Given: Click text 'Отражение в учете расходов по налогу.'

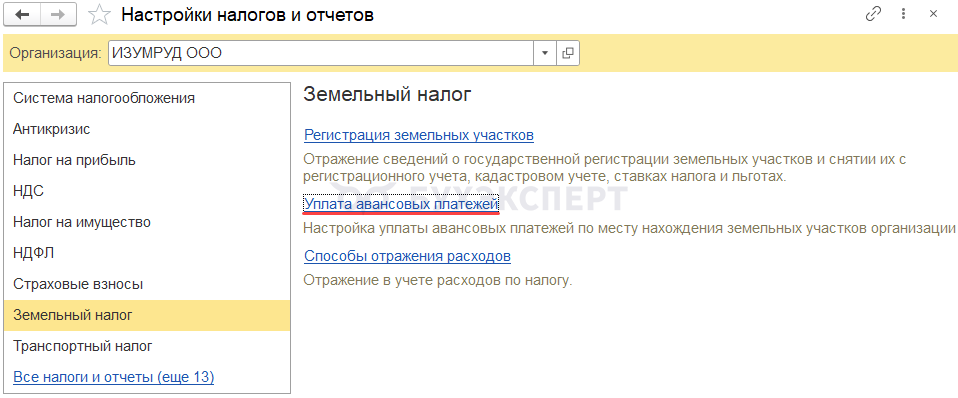Looking at the screenshot, I should (x=438, y=281).
